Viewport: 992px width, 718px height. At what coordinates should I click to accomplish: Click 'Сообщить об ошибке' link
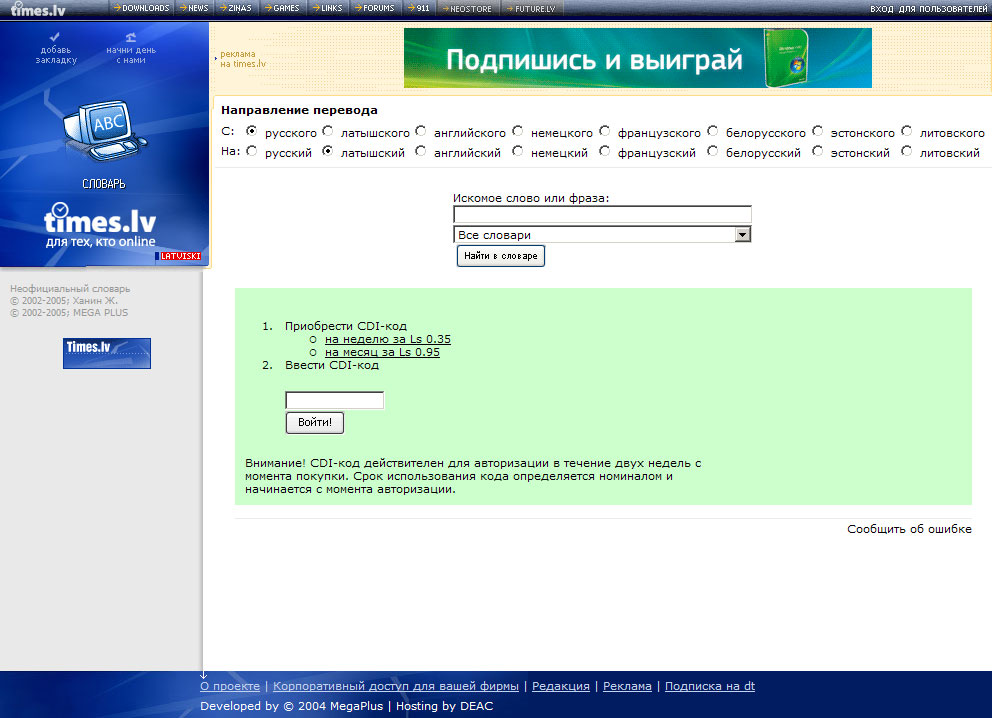(x=909, y=529)
